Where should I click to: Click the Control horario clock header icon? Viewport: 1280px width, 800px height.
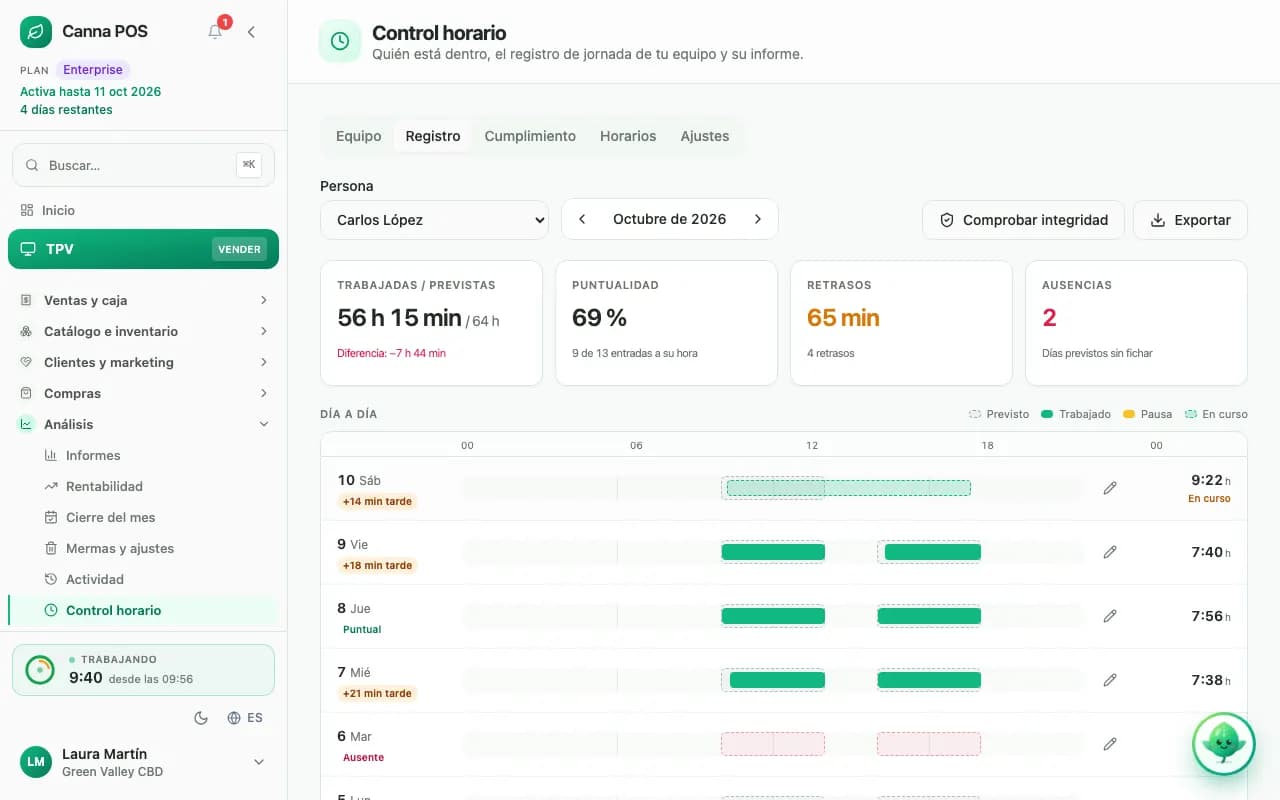340,41
